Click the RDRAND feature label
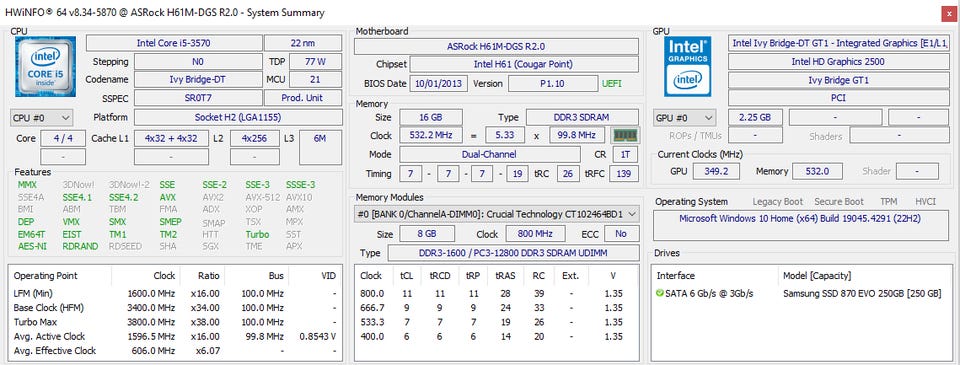This screenshot has height=365, width=960. [x=80, y=246]
